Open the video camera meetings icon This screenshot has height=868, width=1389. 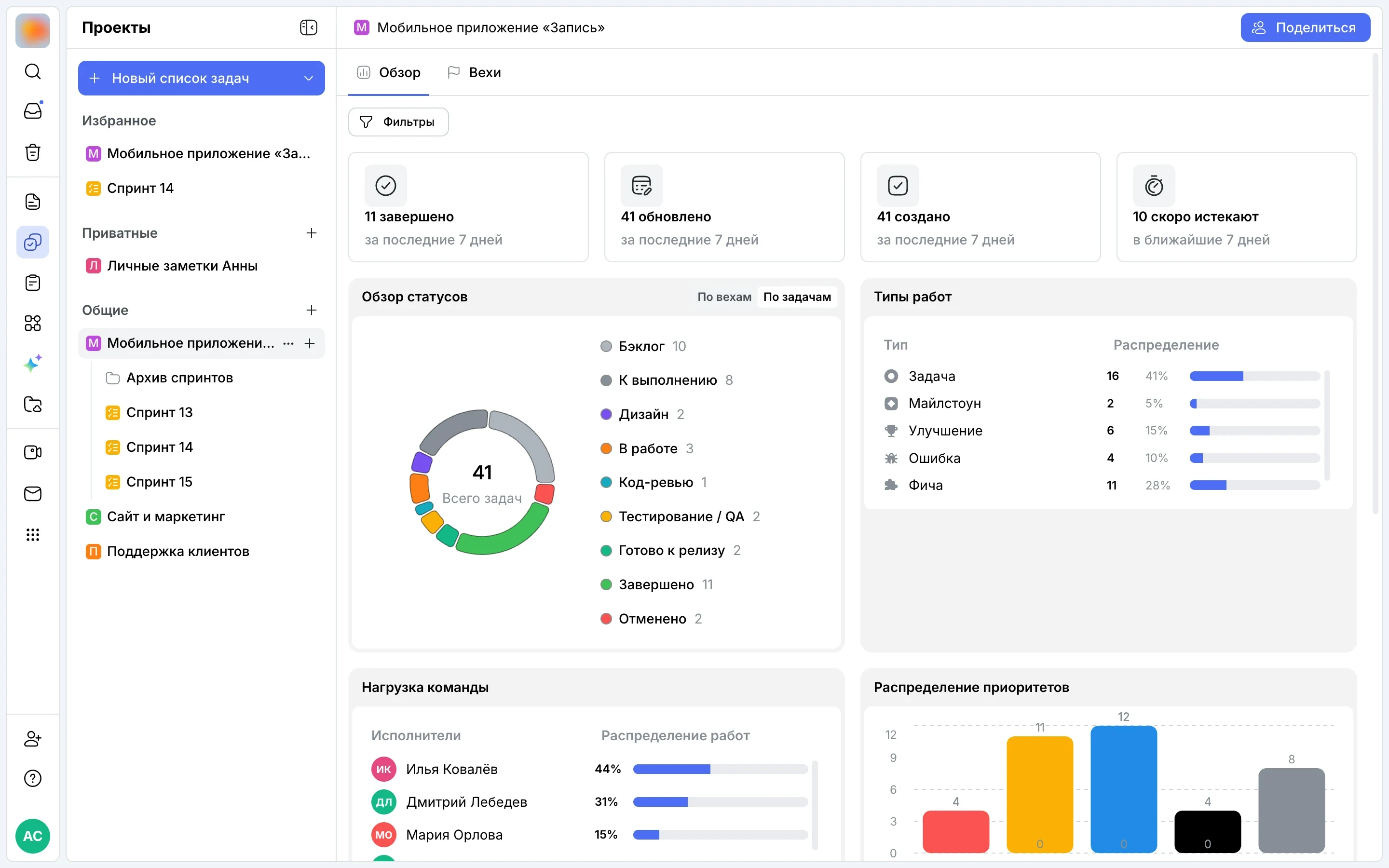click(33, 452)
